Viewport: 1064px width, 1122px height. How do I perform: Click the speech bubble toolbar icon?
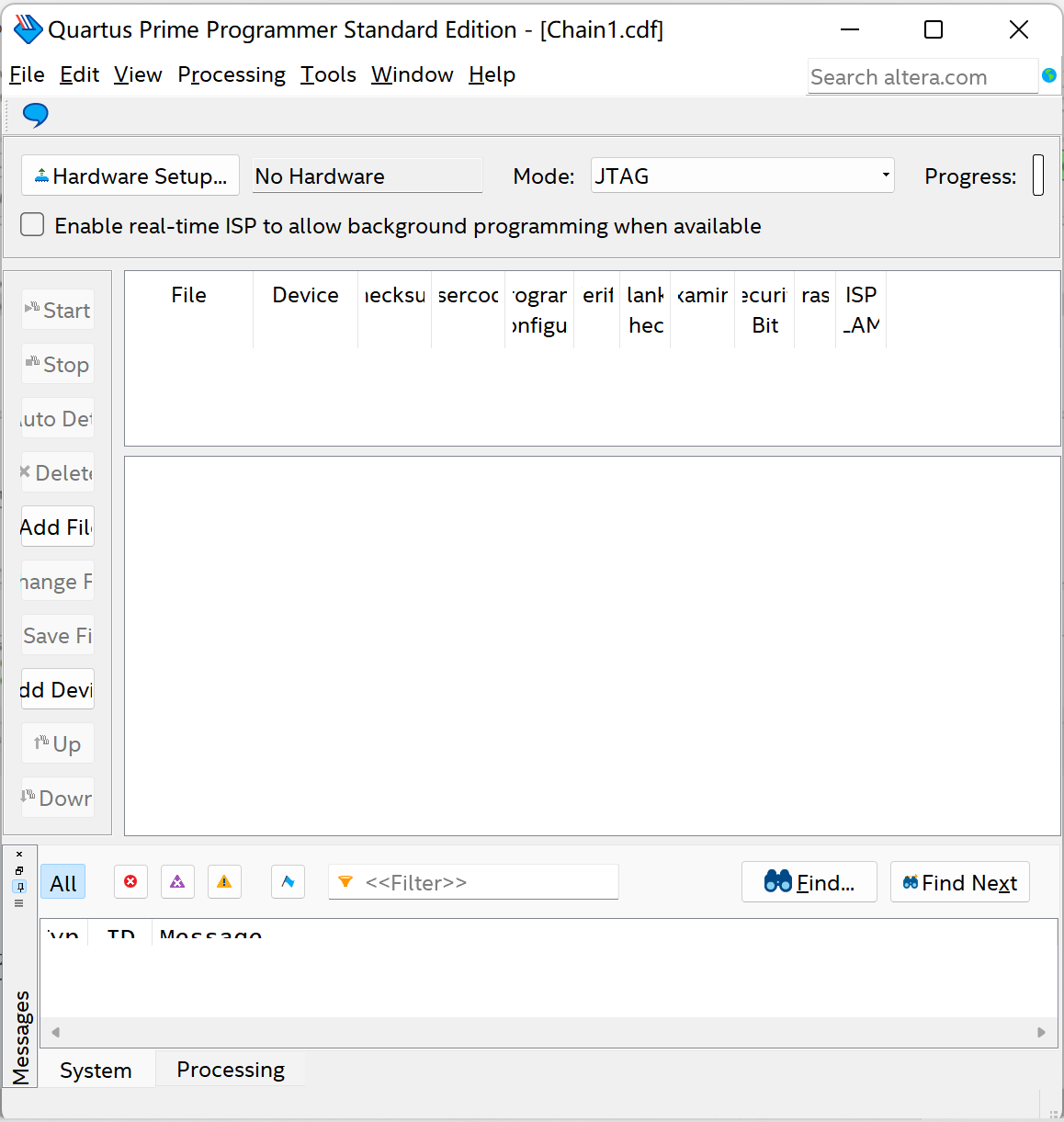pyautogui.click(x=35, y=115)
